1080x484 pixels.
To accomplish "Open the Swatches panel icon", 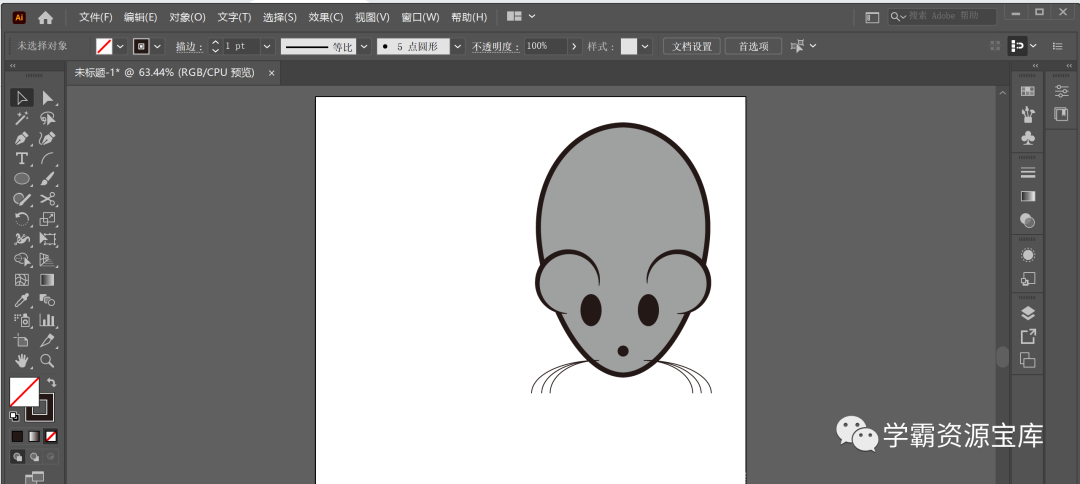I will [x=1028, y=91].
